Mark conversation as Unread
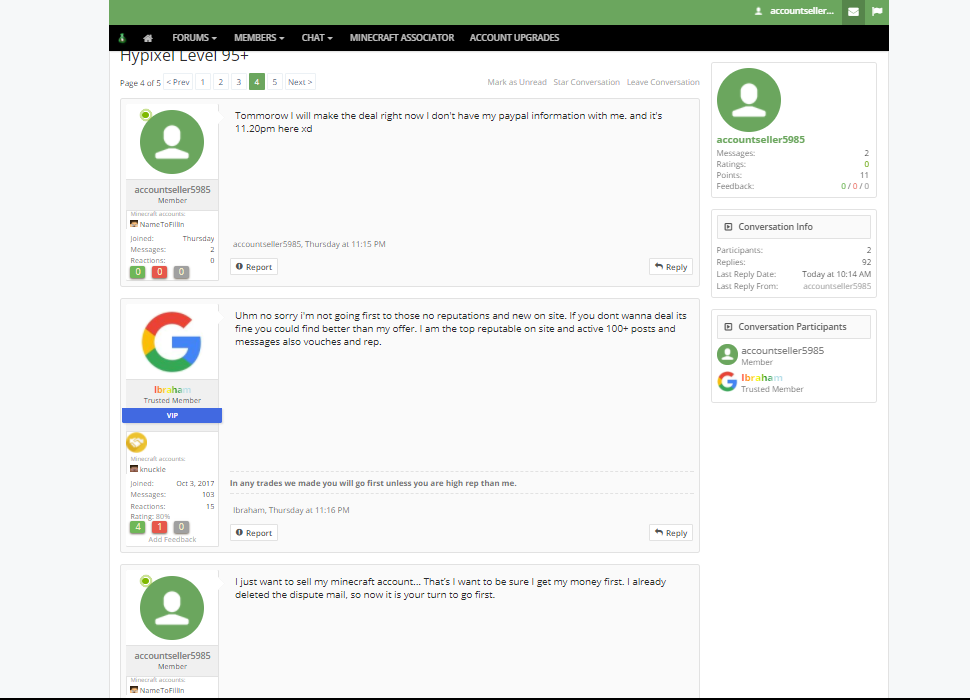This screenshot has height=700, width=970. click(517, 82)
